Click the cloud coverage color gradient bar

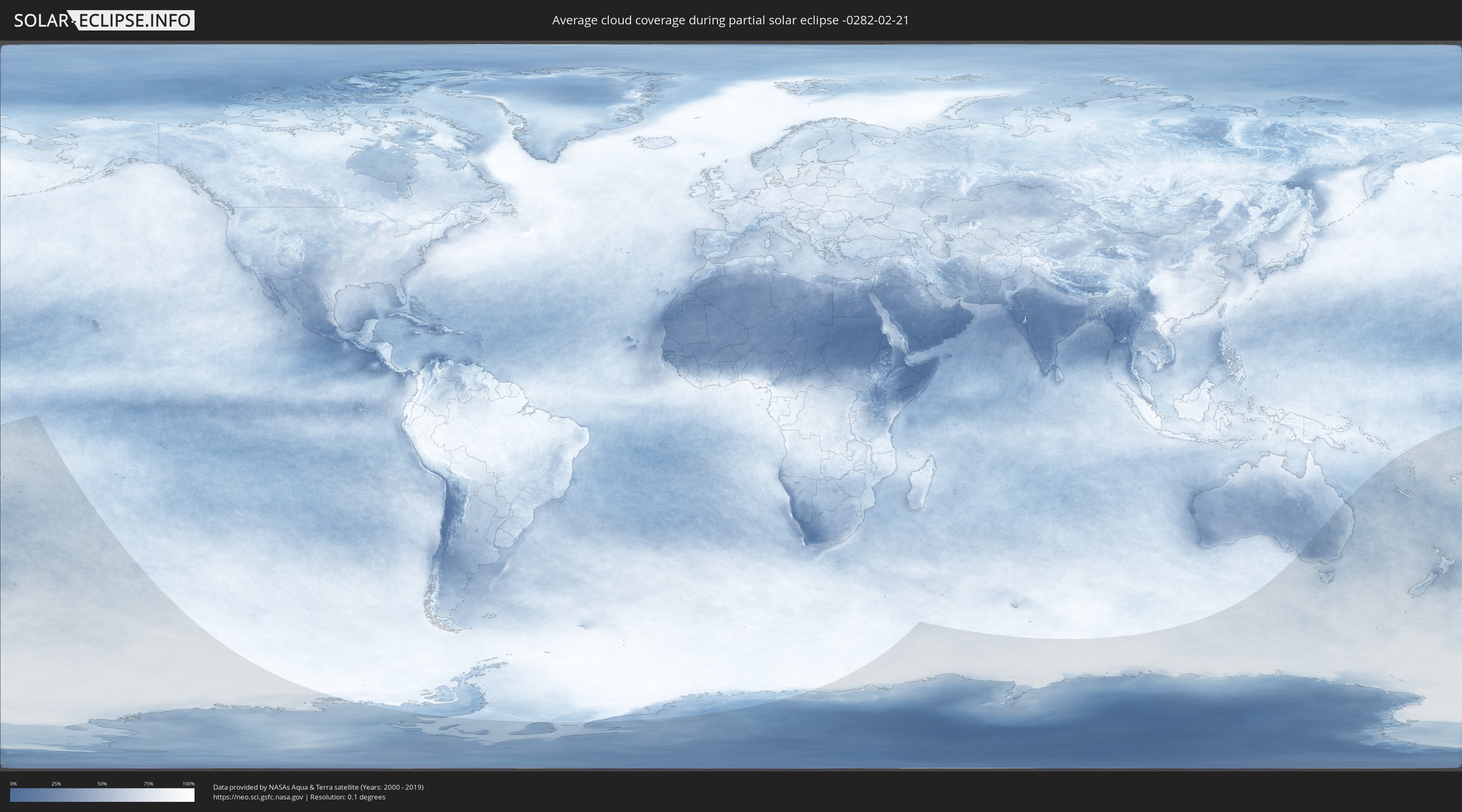(x=102, y=795)
